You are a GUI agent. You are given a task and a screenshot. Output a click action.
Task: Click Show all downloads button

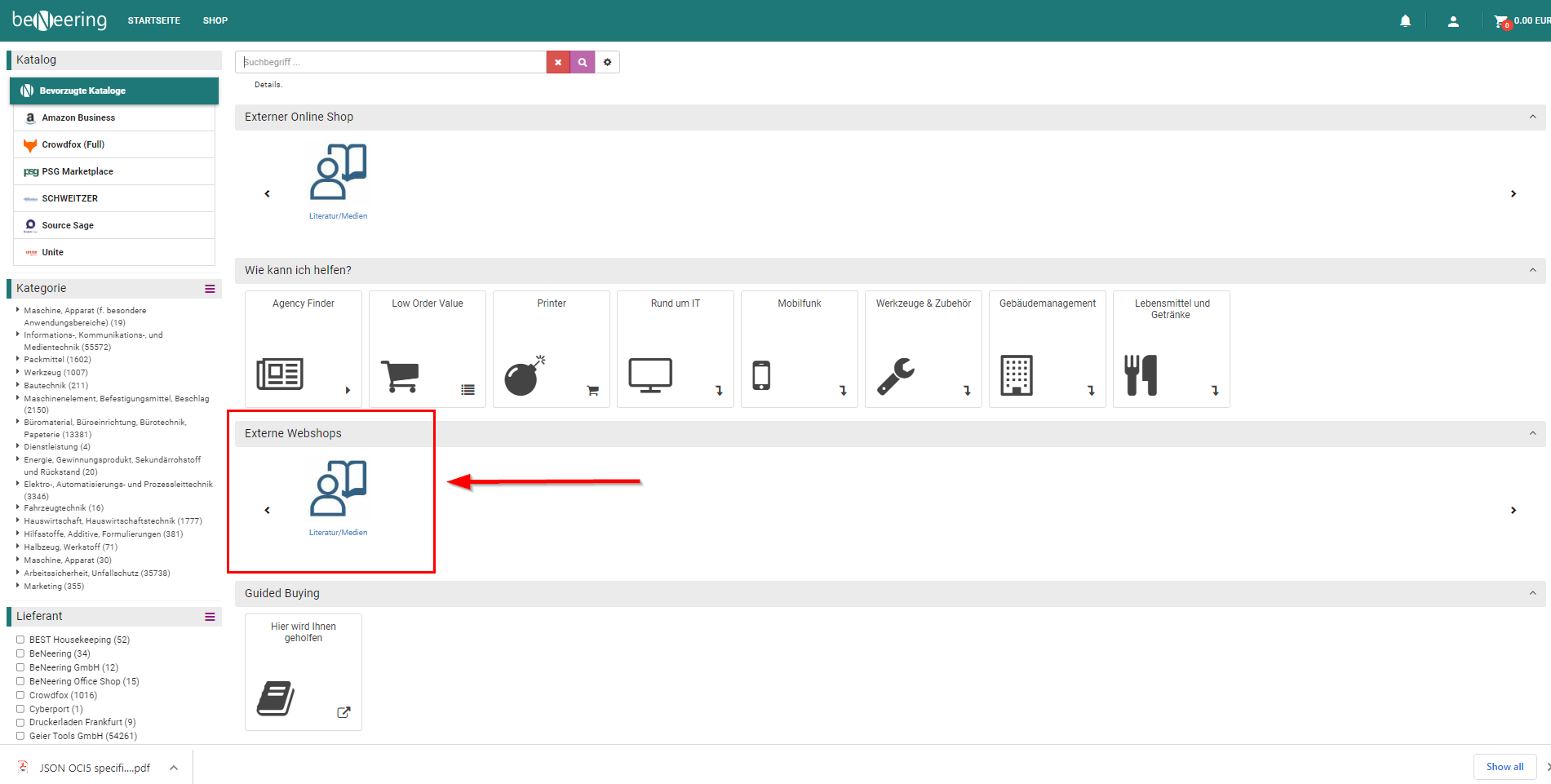[1504, 767]
